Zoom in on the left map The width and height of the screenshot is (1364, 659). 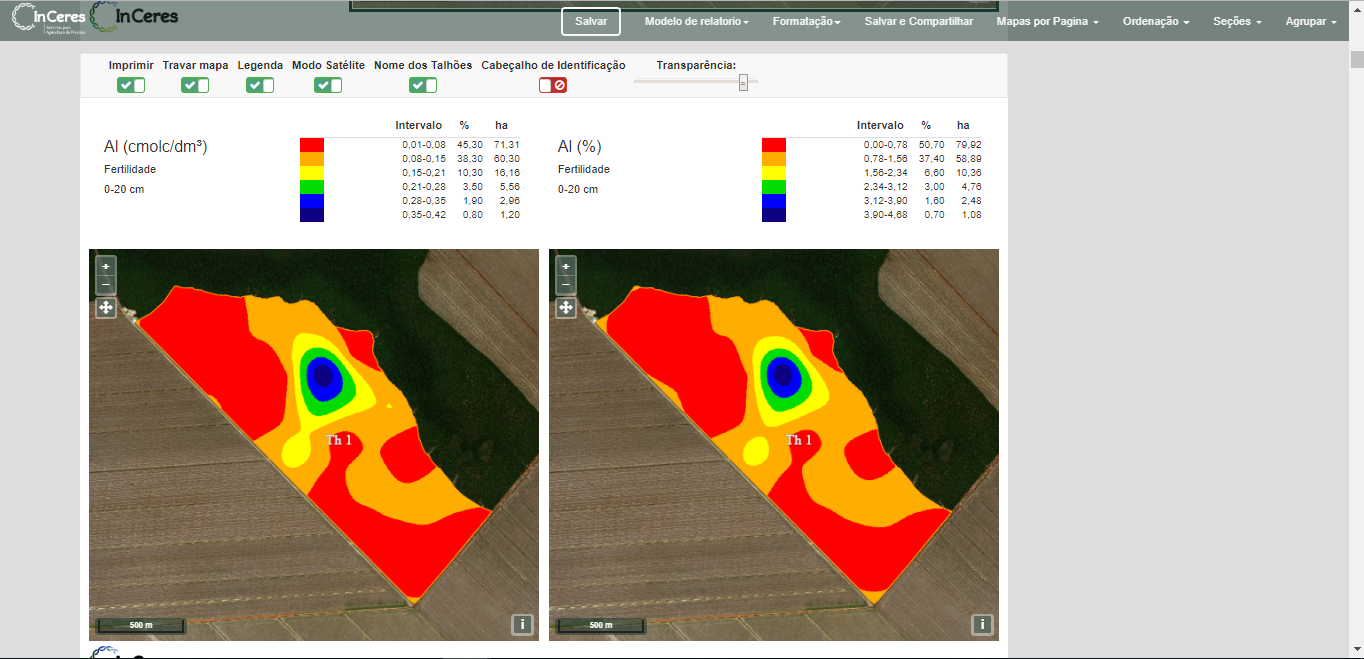click(106, 266)
